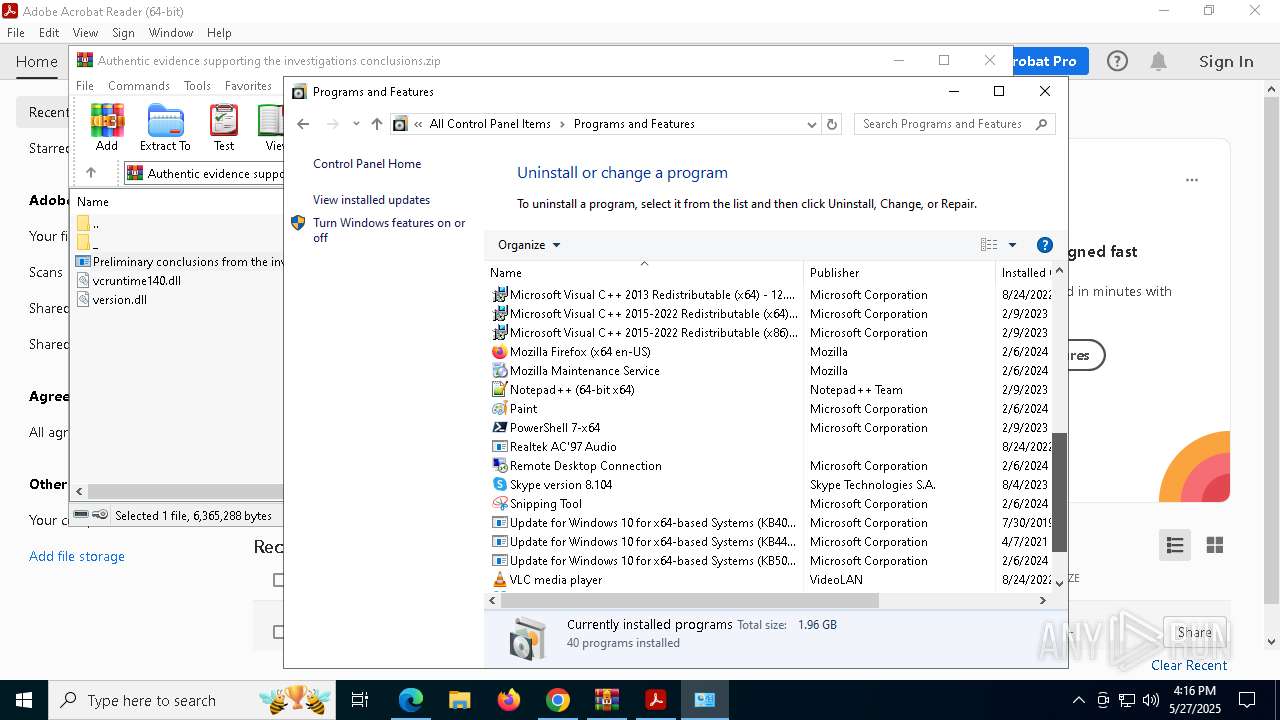Image resolution: width=1280 pixels, height=720 pixels.
Task: Open Acrobat notifications bell
Action: point(1158,61)
